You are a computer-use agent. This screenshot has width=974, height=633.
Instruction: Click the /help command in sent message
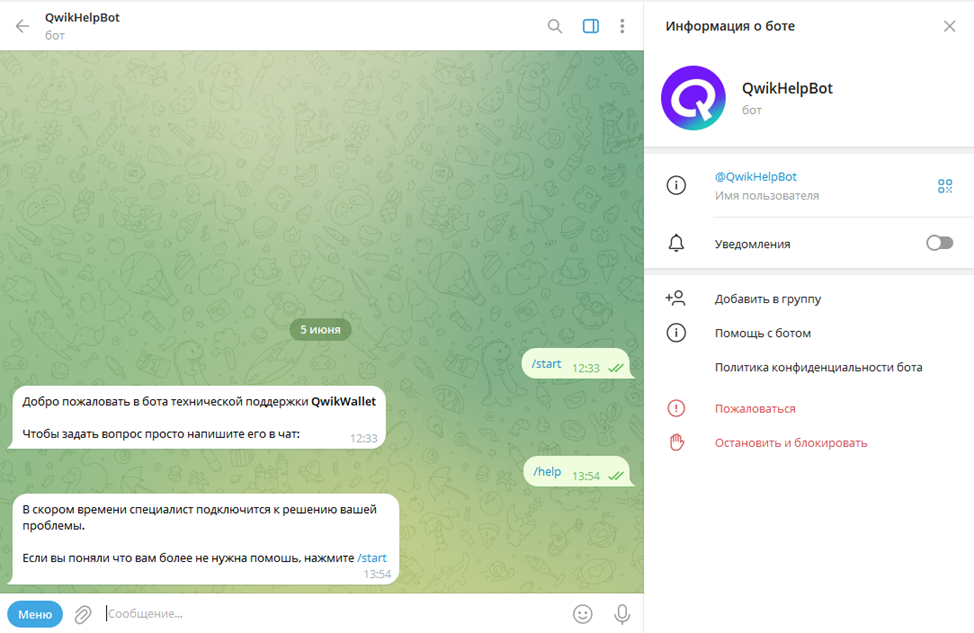547,471
